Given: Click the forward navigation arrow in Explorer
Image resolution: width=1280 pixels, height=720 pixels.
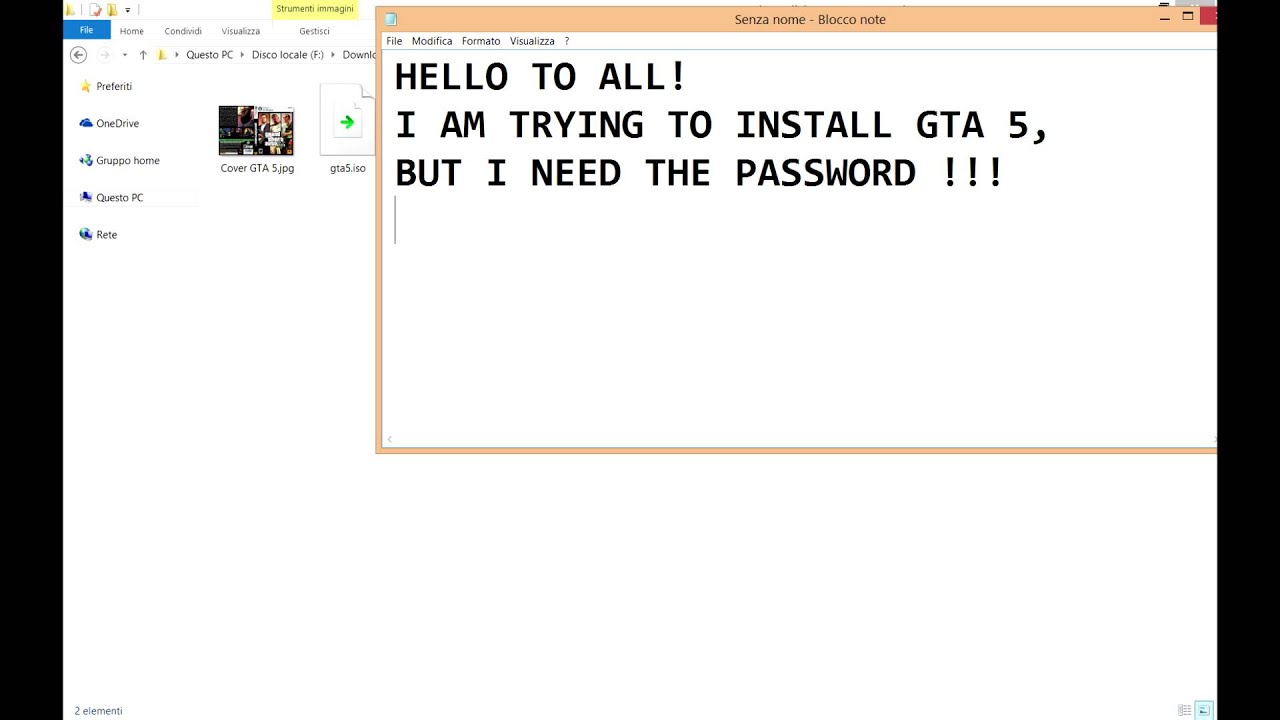Looking at the screenshot, I should point(105,55).
